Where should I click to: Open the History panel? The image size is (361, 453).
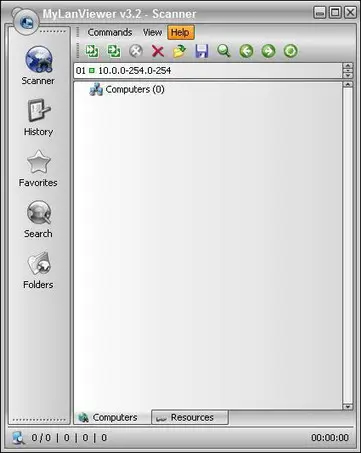38,117
